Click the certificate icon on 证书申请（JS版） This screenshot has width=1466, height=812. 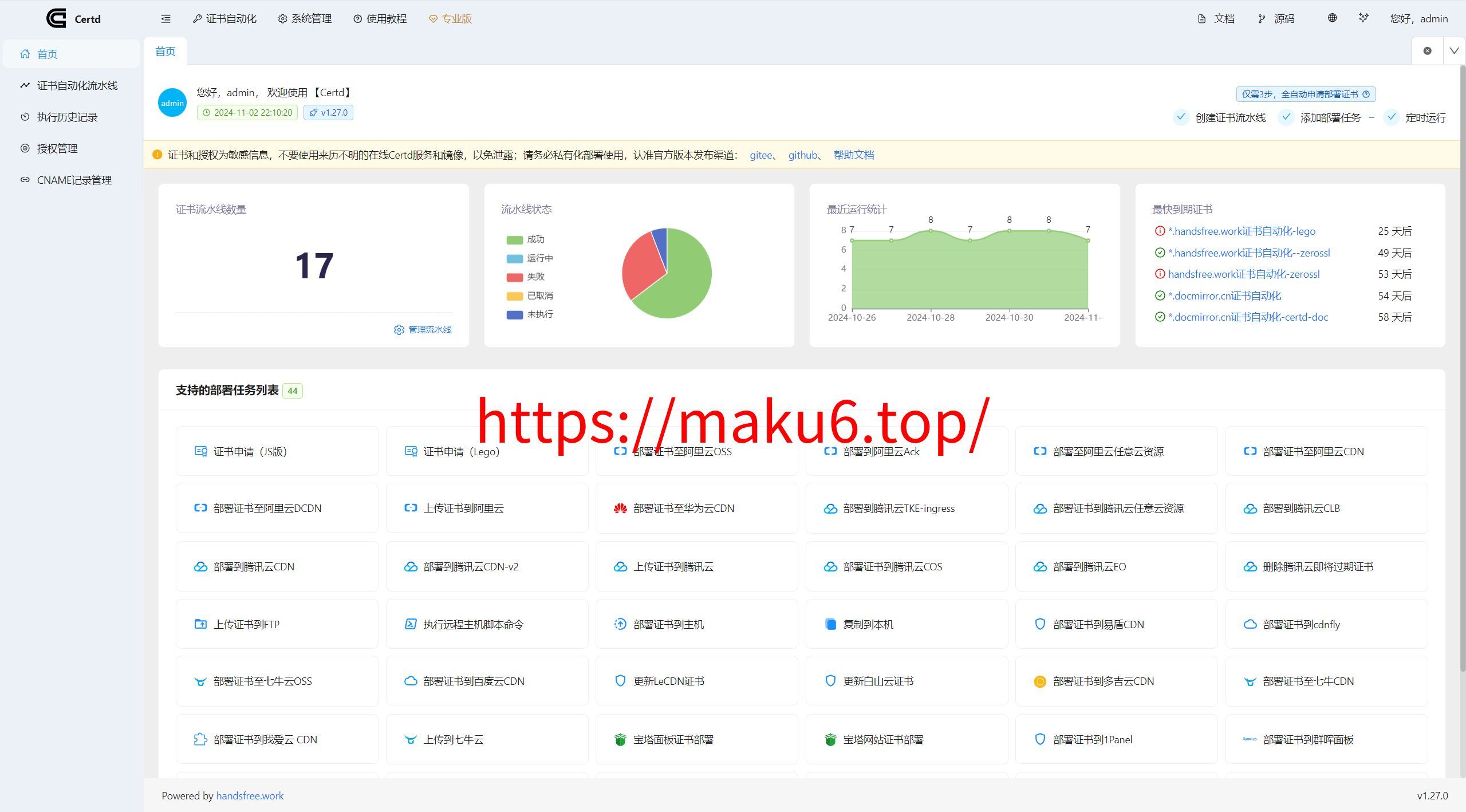[x=200, y=451]
